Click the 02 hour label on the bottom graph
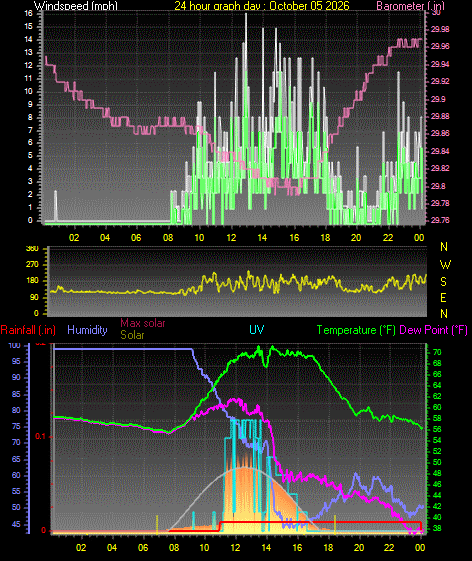The height and width of the screenshot is (561, 472). (x=81, y=548)
